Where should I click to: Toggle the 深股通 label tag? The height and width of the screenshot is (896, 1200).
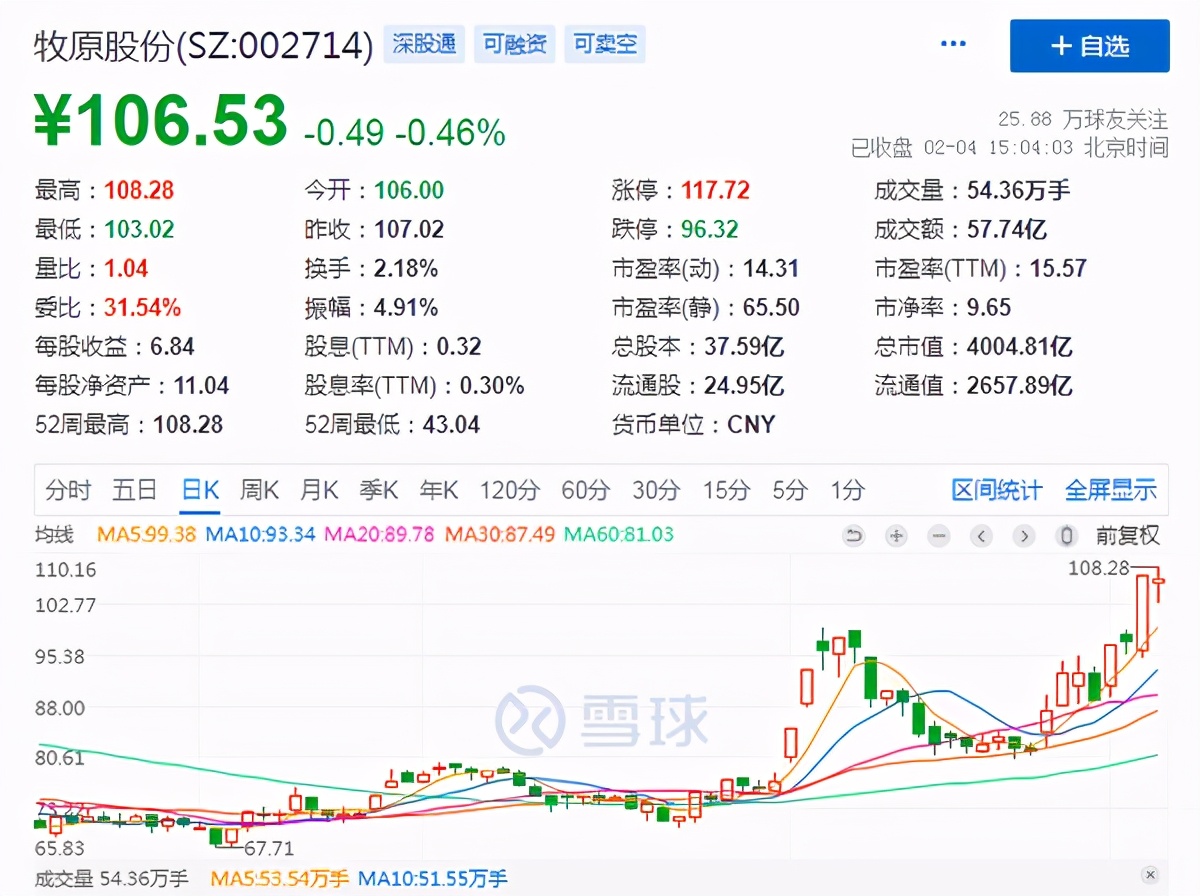pos(424,44)
